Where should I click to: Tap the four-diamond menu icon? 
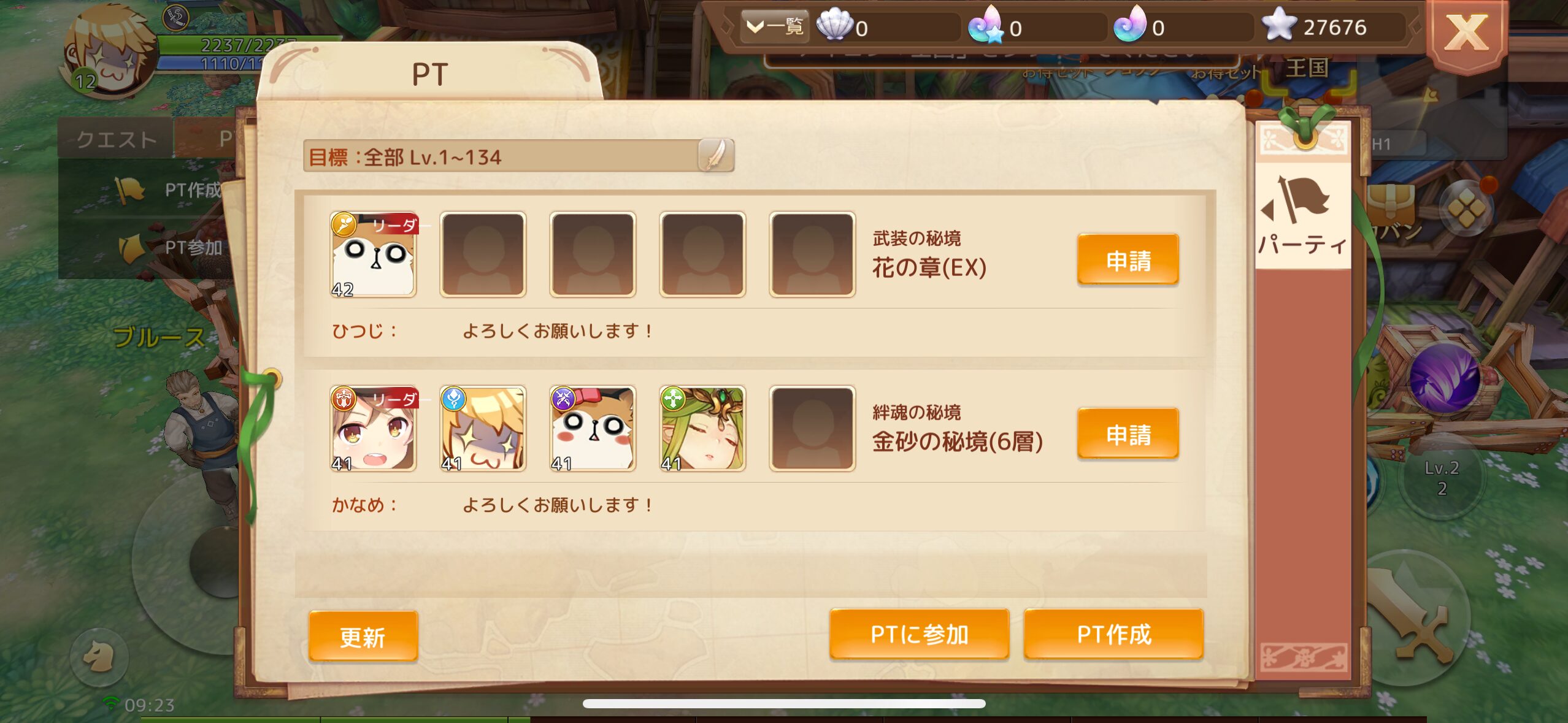click(x=1467, y=210)
